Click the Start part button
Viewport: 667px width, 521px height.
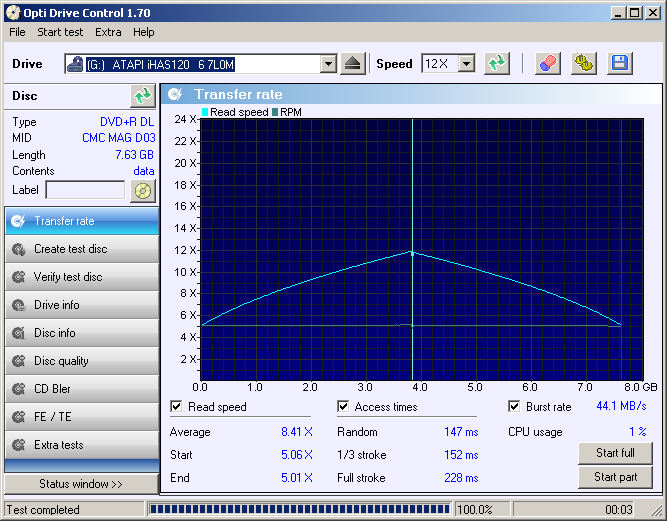point(615,478)
